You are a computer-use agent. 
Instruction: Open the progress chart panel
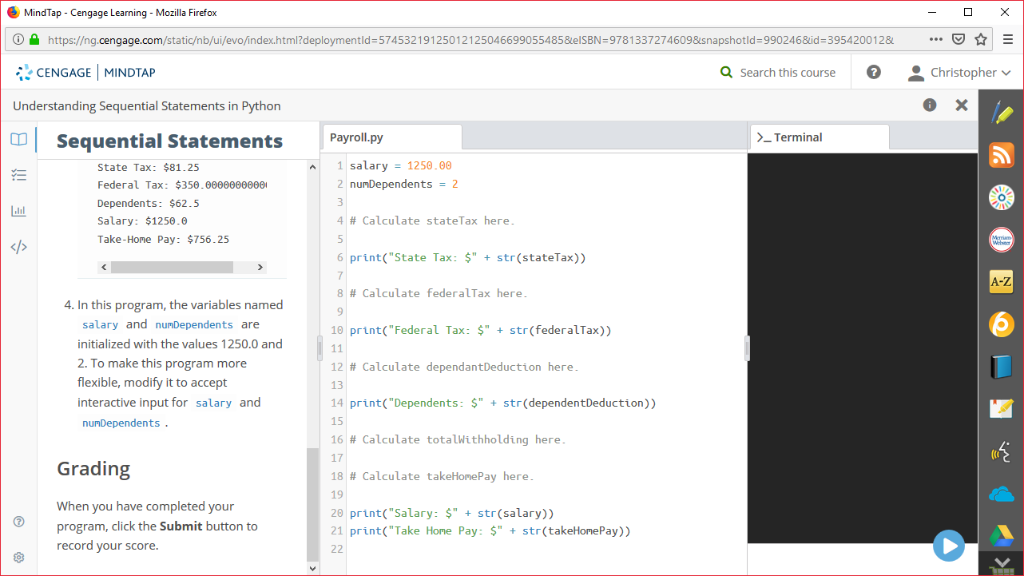tap(18, 210)
